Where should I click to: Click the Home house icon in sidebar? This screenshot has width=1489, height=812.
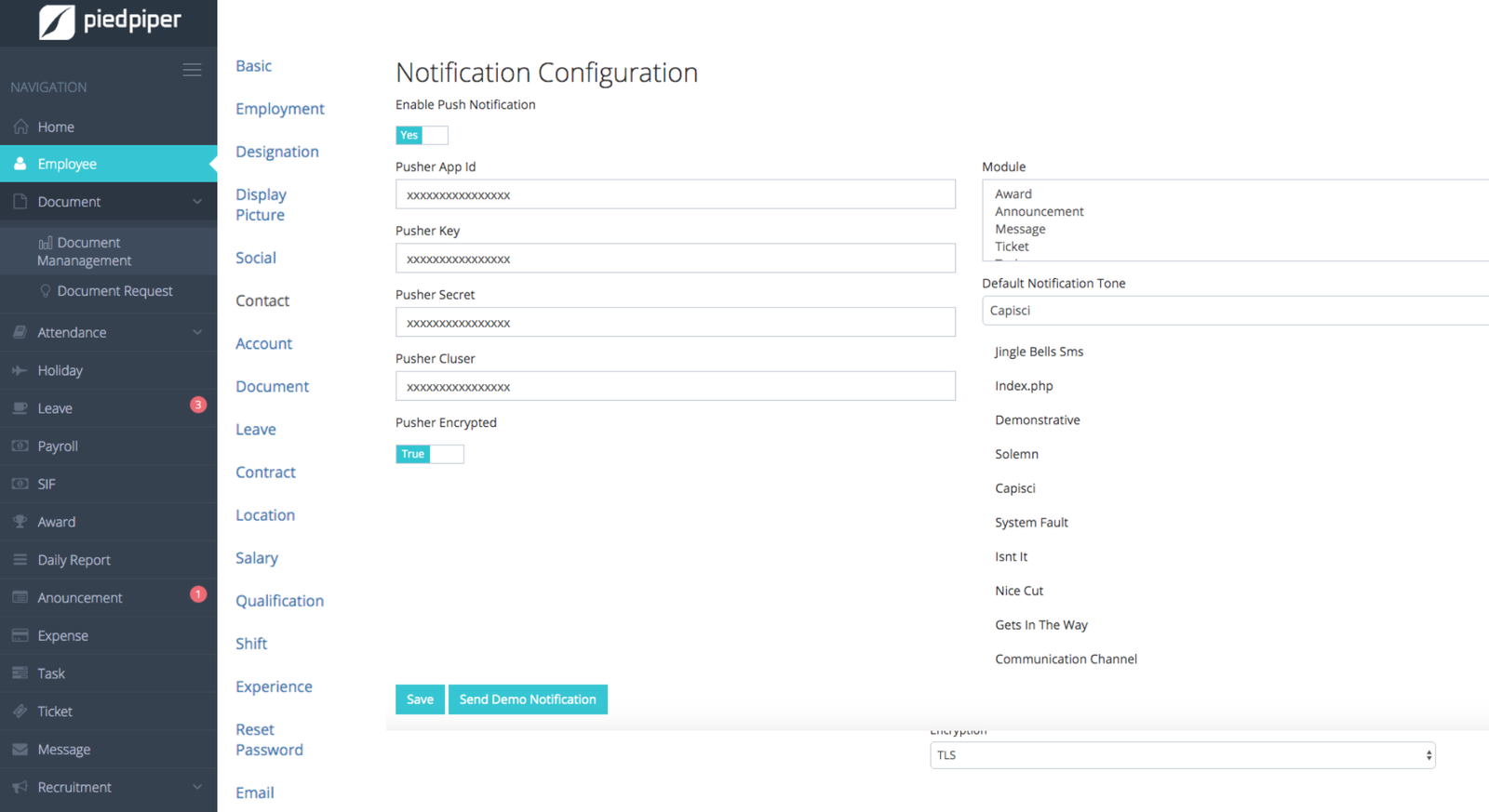coord(20,126)
